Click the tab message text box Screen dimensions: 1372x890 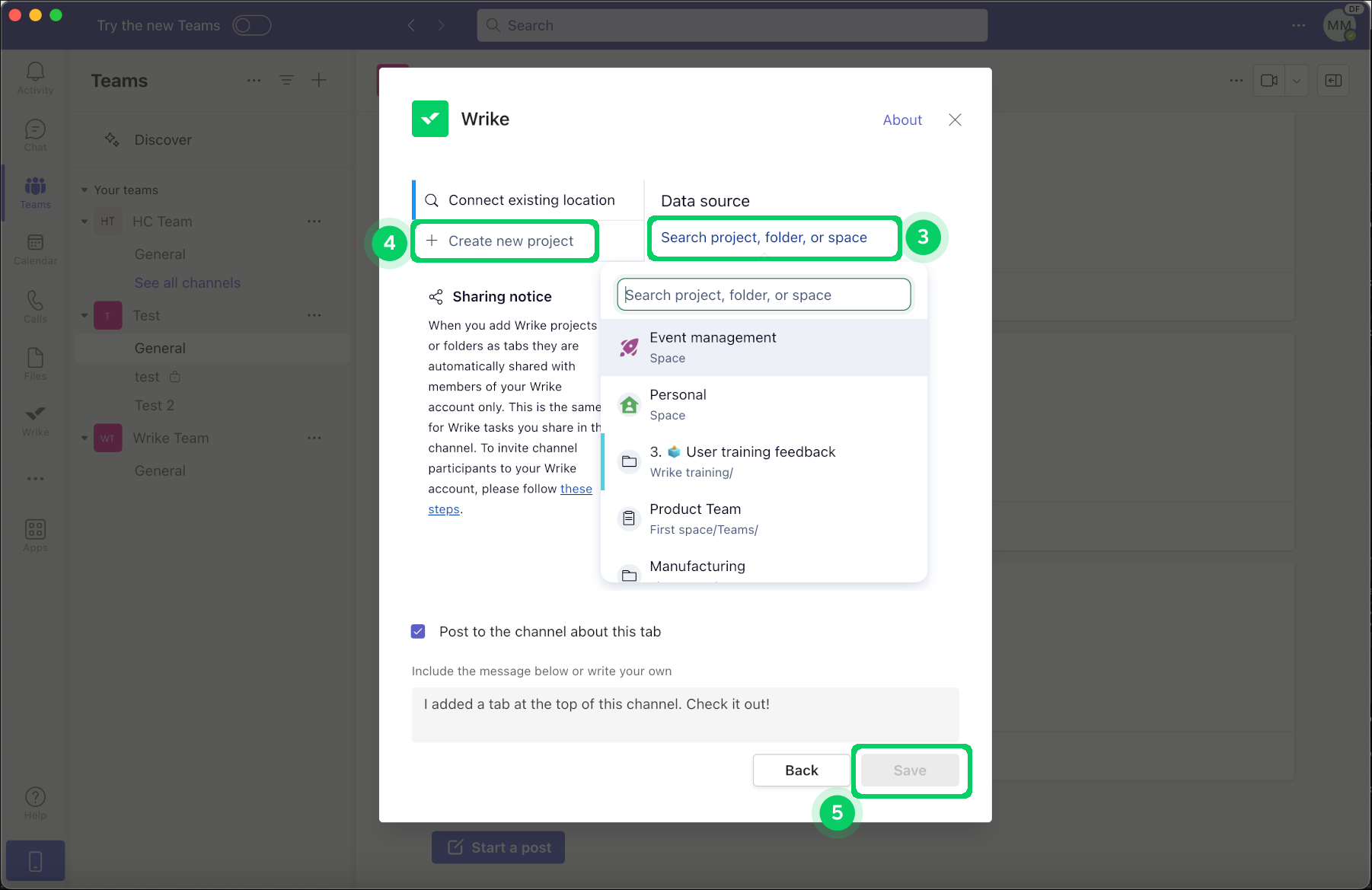point(685,714)
